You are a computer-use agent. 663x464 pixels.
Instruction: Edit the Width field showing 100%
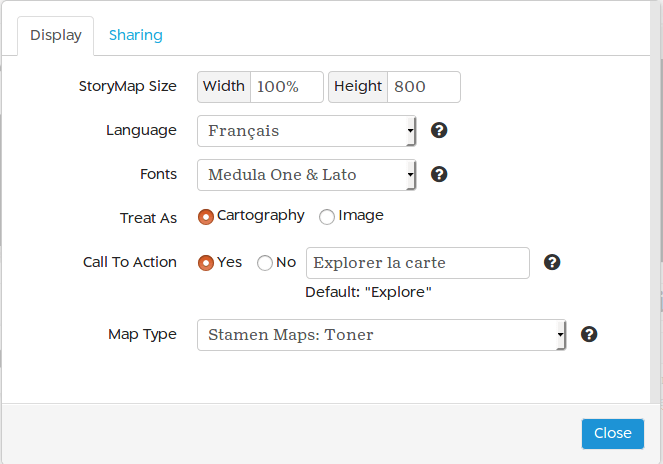click(287, 87)
